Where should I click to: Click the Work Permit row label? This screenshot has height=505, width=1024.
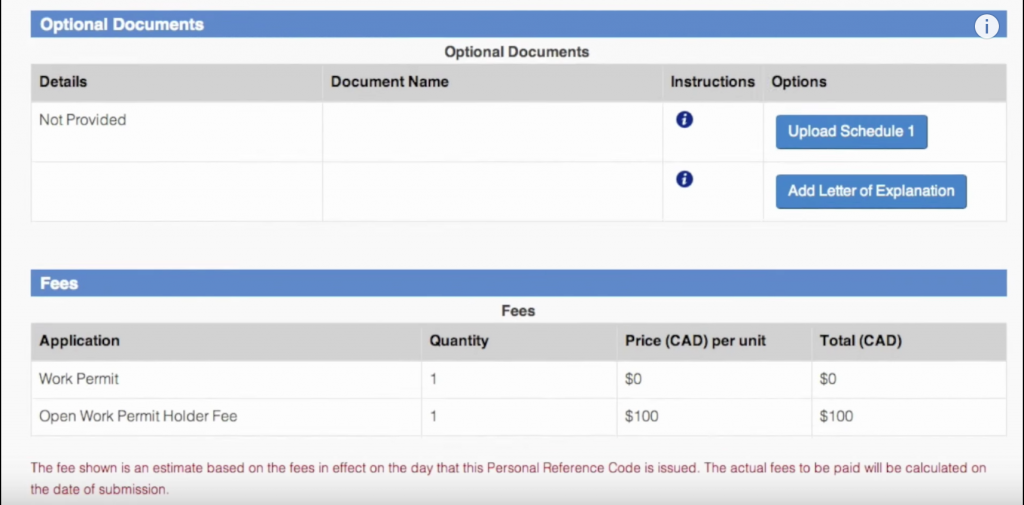pos(78,379)
